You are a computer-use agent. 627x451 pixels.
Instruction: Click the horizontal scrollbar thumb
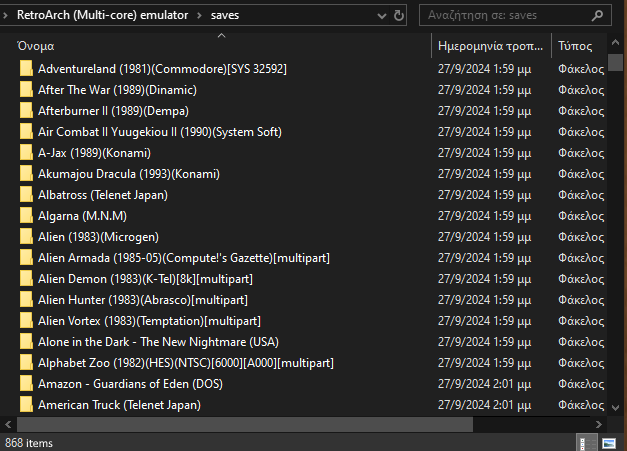pos(245,424)
